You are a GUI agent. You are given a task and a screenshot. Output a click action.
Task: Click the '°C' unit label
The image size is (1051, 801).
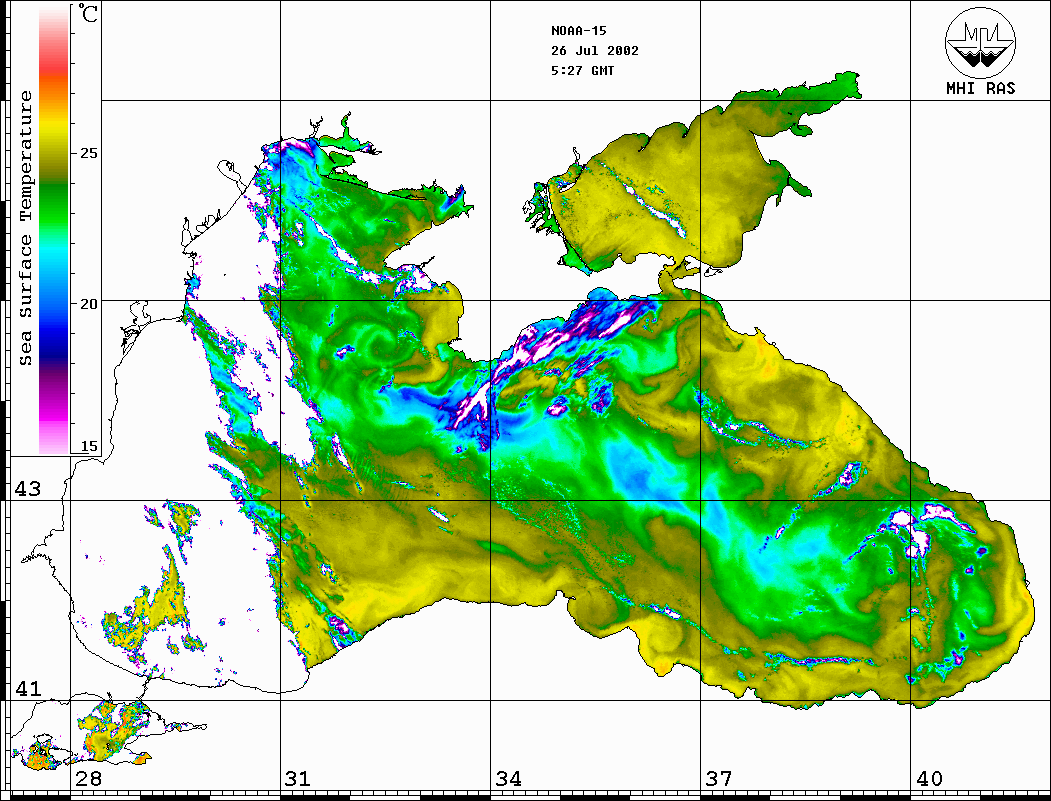[x=88, y=13]
